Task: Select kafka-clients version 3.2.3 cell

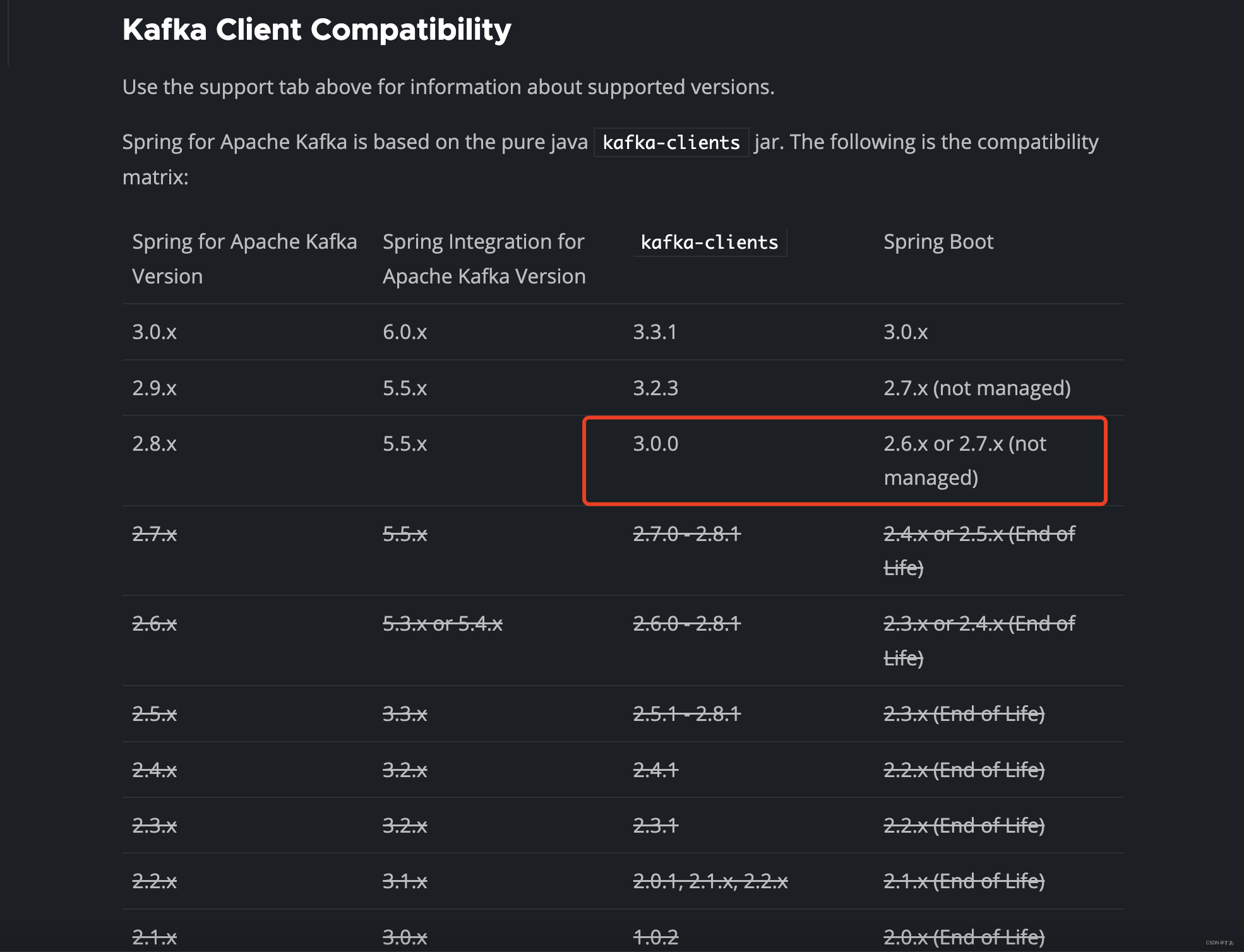Action: (655, 388)
